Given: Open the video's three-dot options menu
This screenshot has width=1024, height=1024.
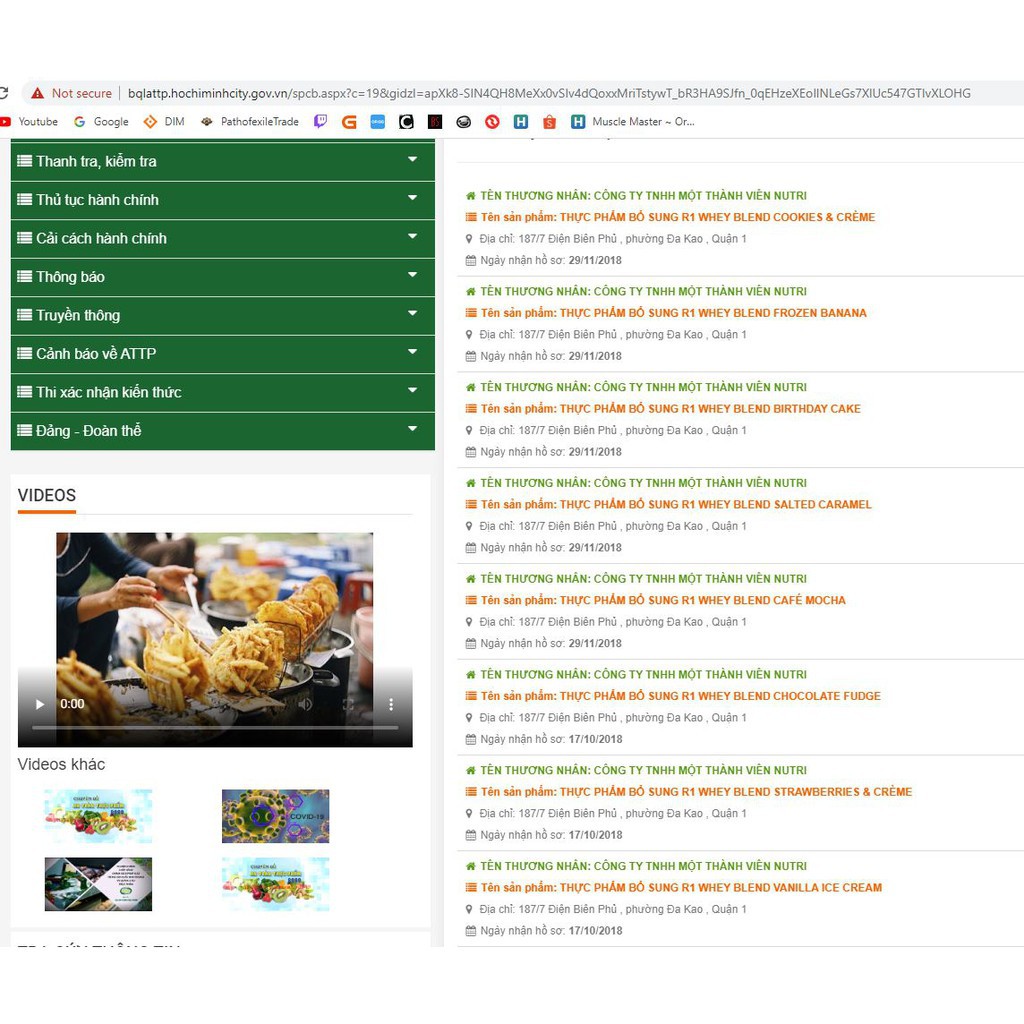Looking at the screenshot, I should click(x=391, y=704).
